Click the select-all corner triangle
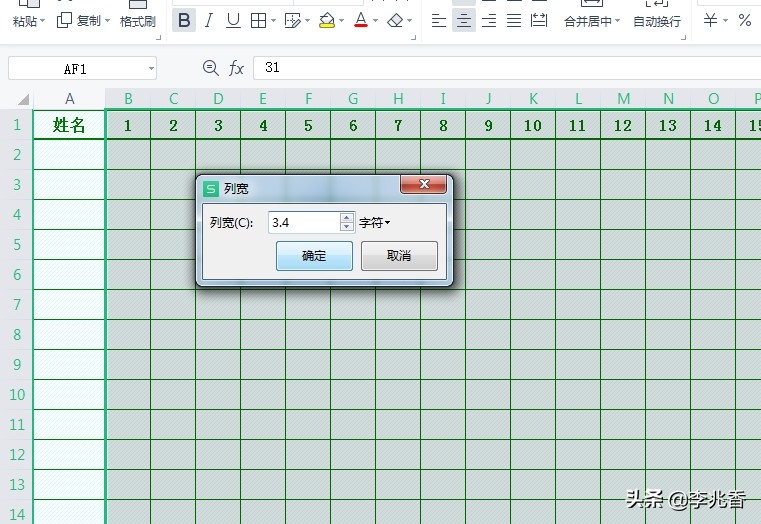This screenshot has width=761, height=524. 23,99
